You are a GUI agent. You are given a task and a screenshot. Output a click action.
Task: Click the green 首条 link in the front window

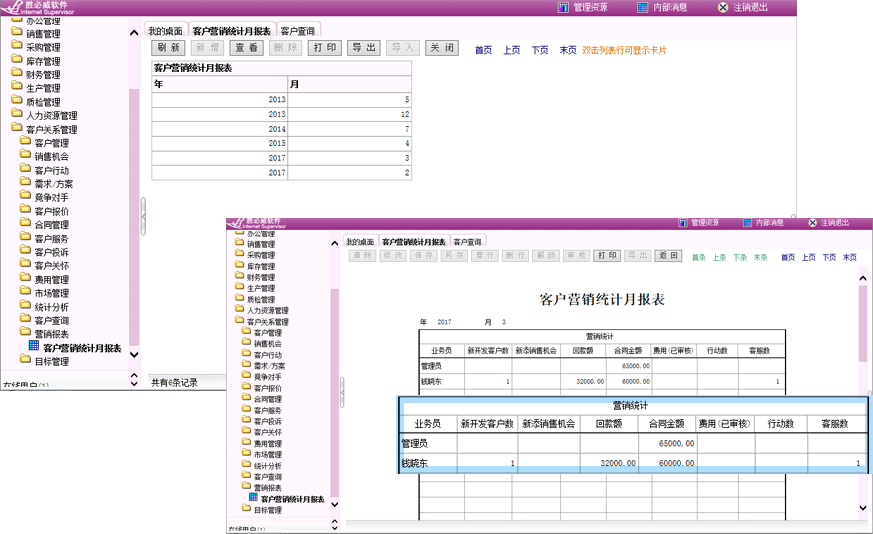pos(699,257)
